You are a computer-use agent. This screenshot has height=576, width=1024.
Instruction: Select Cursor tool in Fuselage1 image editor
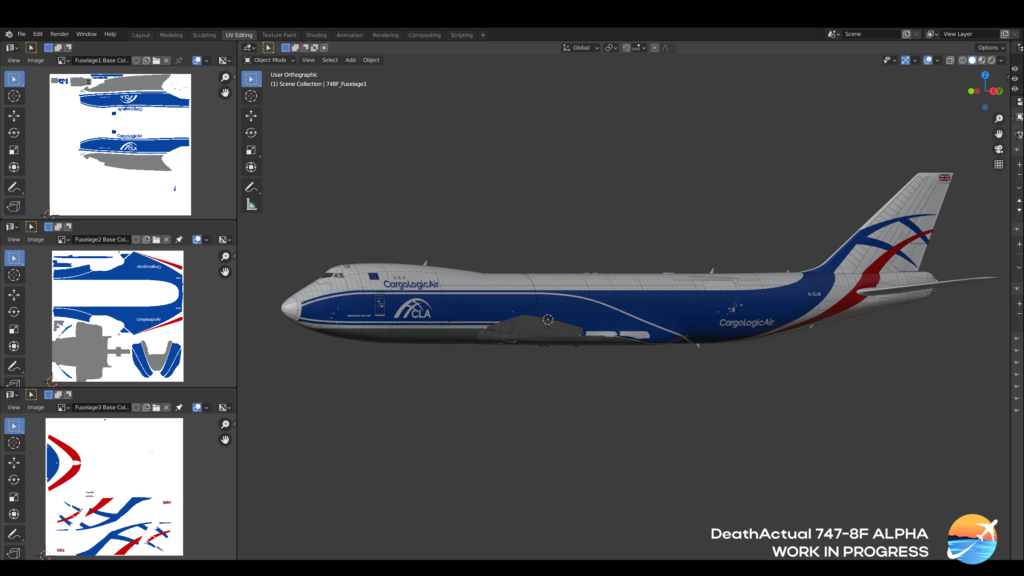point(14,96)
